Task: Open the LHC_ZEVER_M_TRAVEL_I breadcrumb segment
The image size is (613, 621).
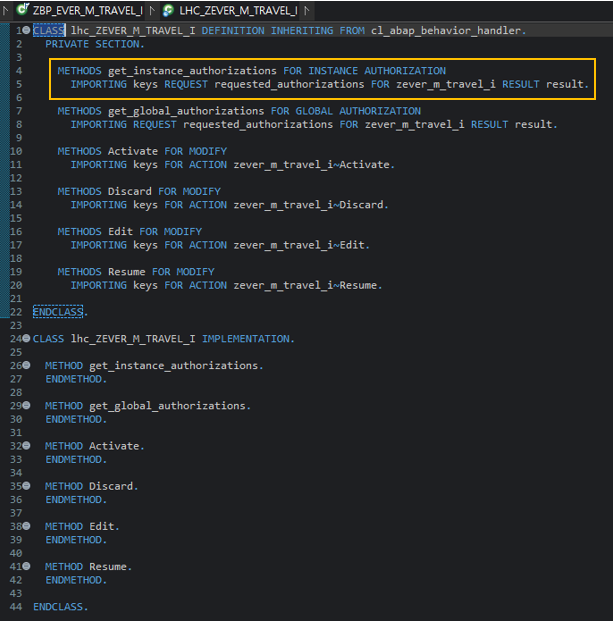Action: [238, 11]
